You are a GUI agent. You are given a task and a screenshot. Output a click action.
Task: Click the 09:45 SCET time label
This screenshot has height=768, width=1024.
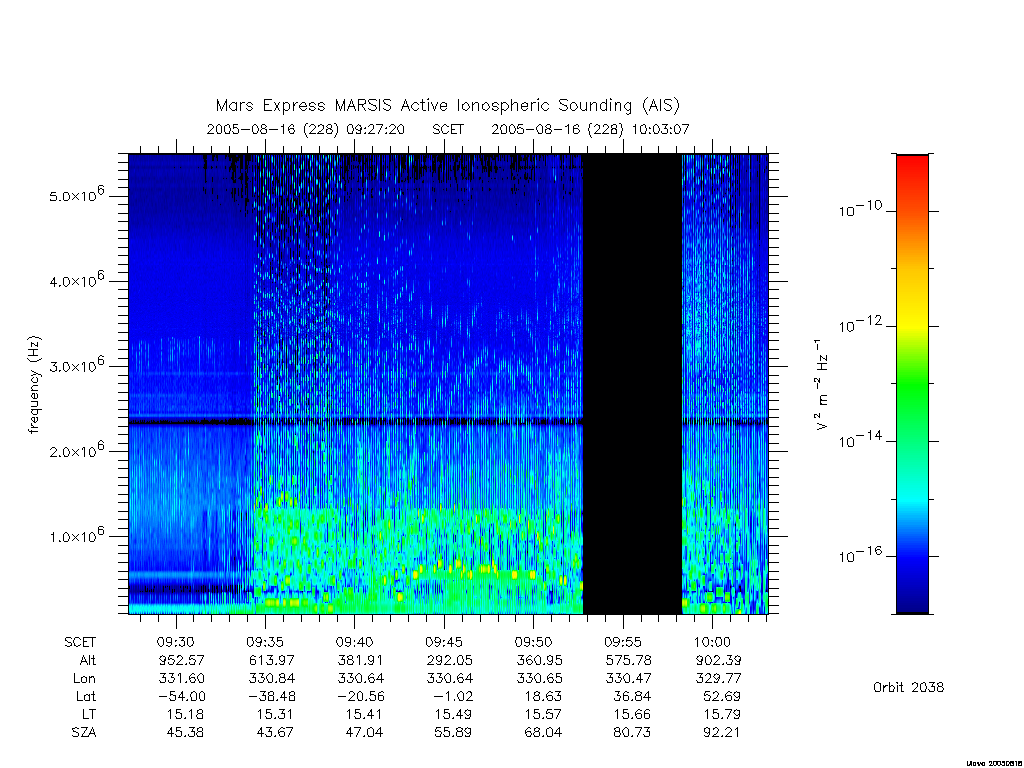445,642
